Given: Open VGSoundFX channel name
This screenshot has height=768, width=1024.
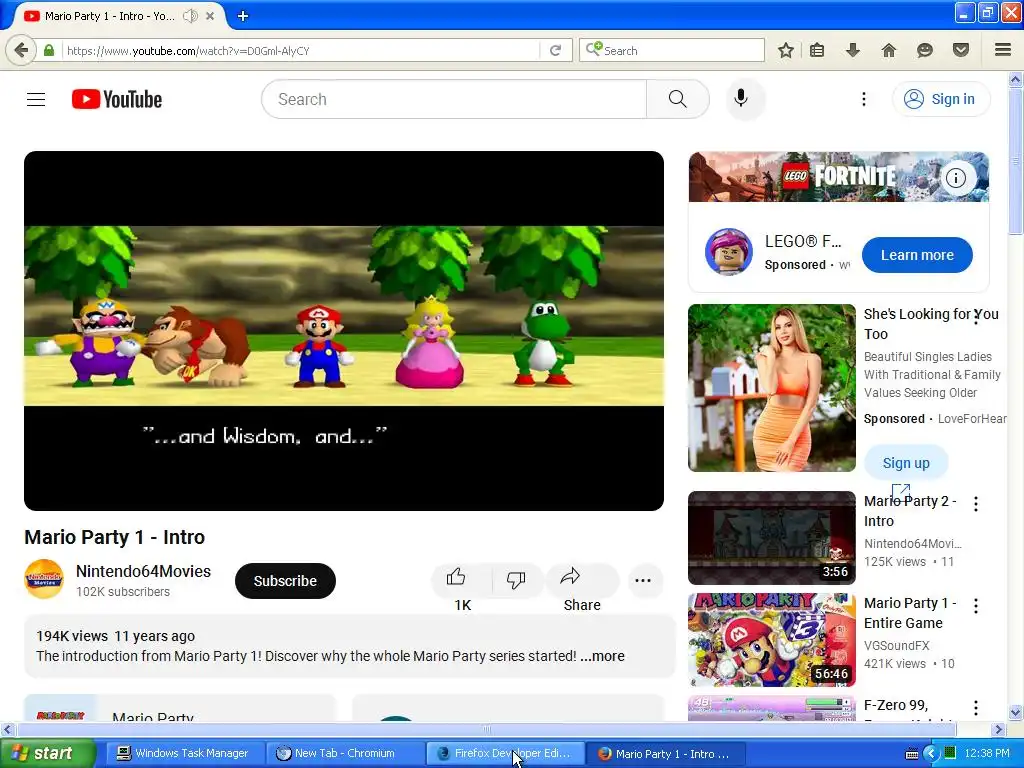Looking at the screenshot, I should coord(896,645).
